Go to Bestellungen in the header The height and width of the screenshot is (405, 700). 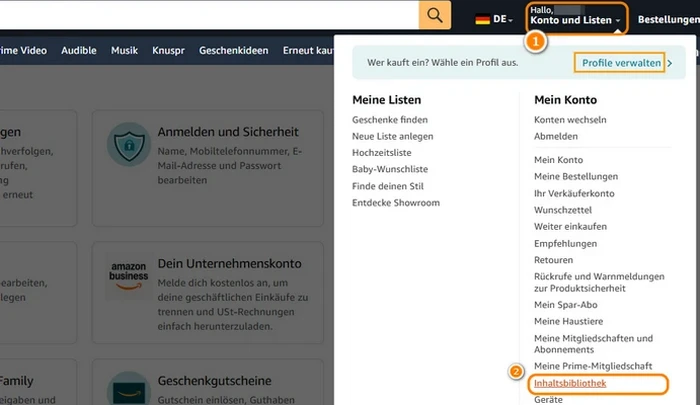[668, 20]
